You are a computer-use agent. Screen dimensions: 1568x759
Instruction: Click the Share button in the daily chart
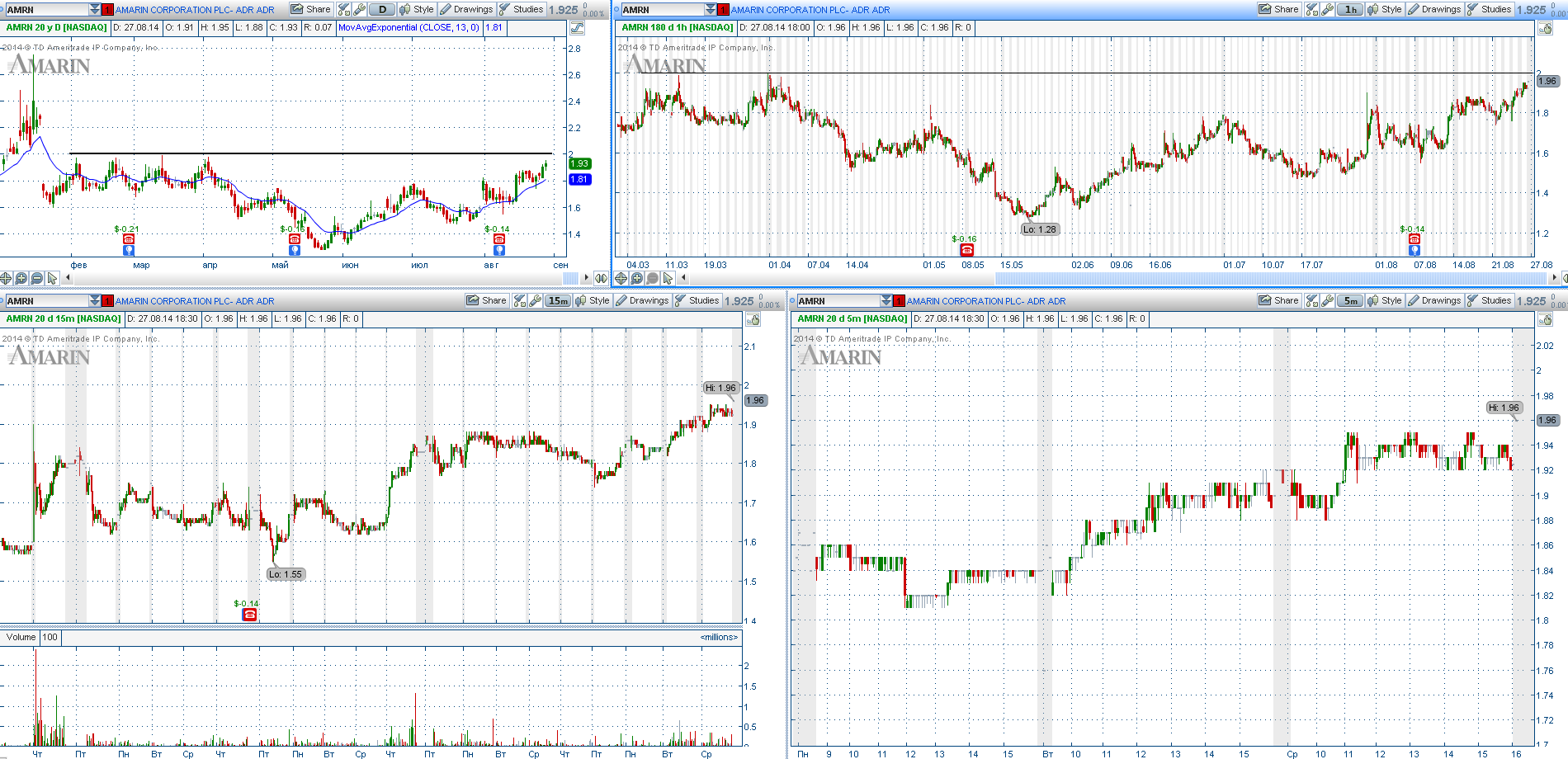coord(310,9)
